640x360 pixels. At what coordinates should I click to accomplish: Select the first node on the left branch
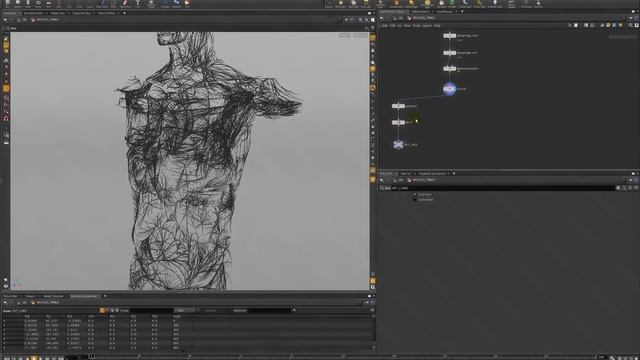398,106
